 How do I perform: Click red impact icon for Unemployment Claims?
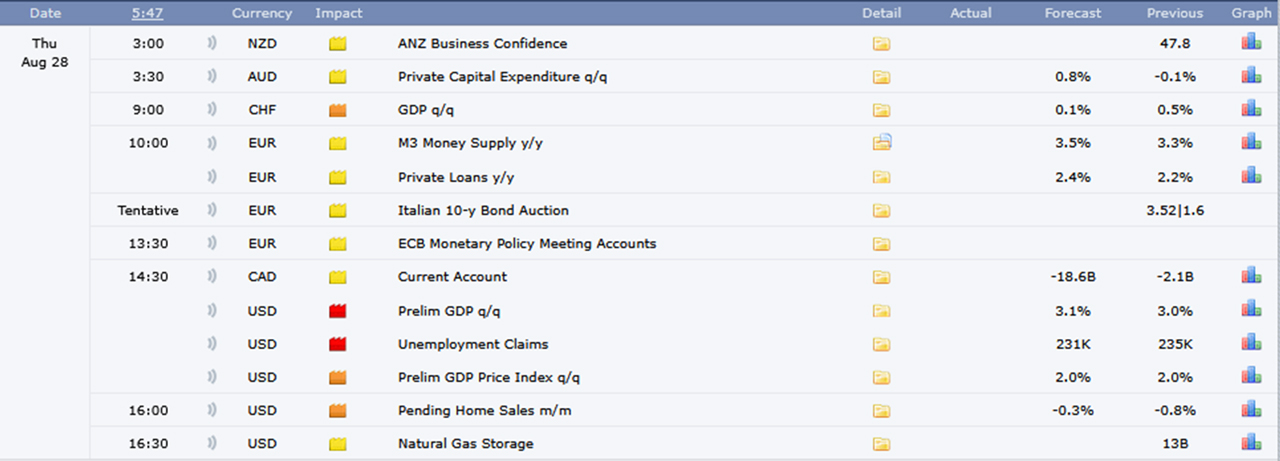point(338,344)
